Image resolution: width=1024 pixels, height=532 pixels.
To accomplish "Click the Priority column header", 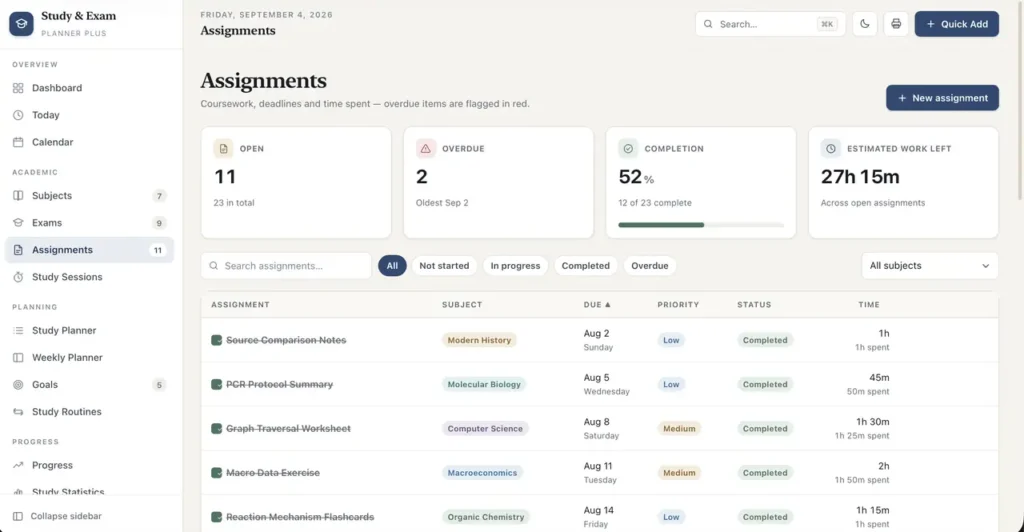I will coord(678,305).
